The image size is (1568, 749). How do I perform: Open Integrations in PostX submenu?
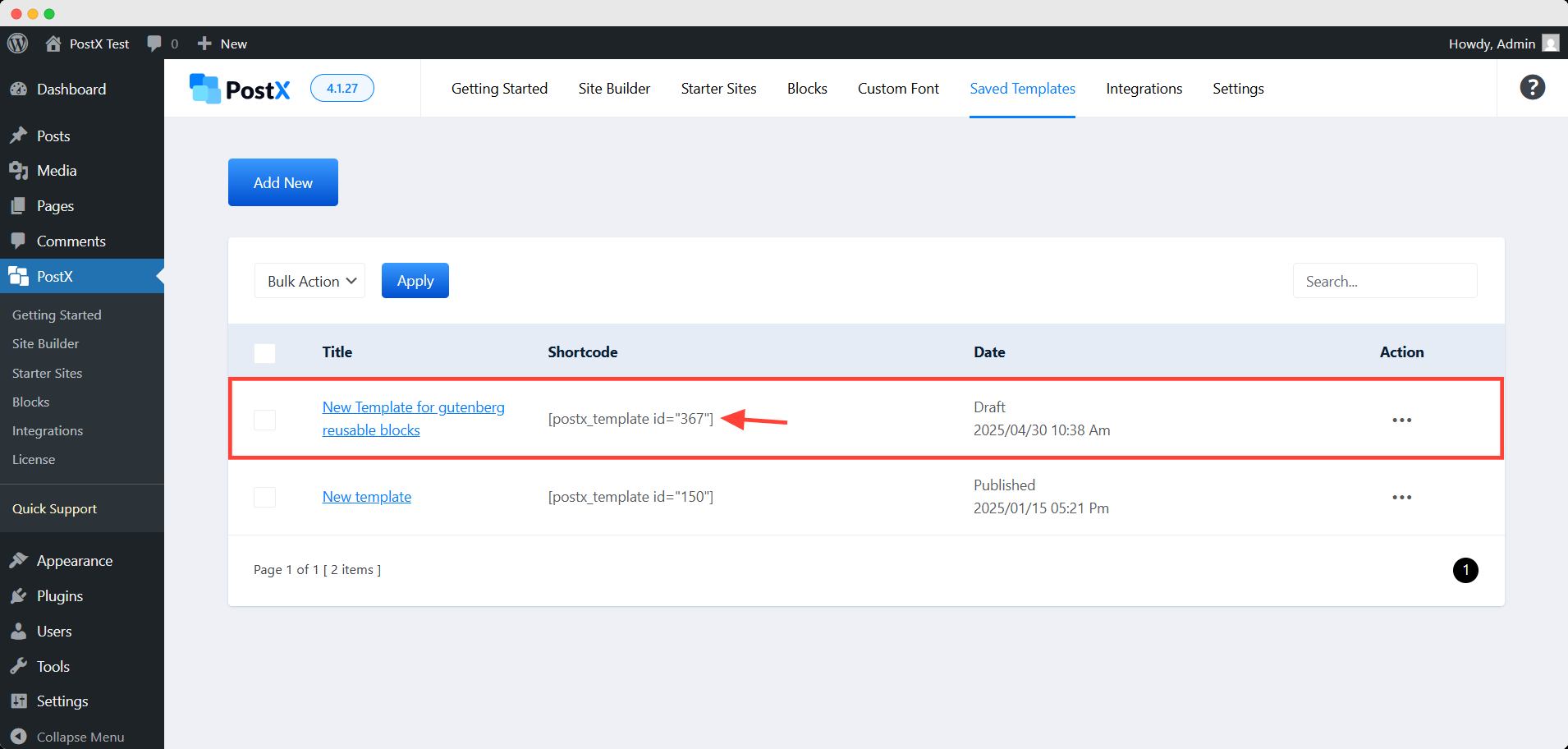click(x=48, y=431)
